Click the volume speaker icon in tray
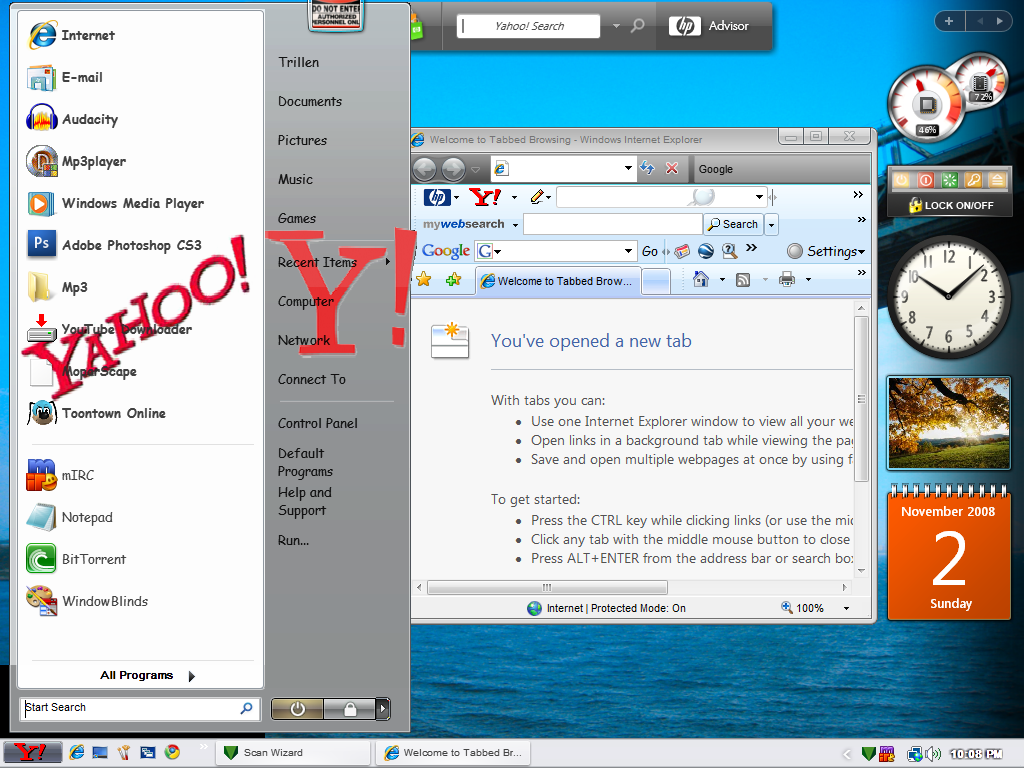This screenshot has height=768, width=1024. 933,753
